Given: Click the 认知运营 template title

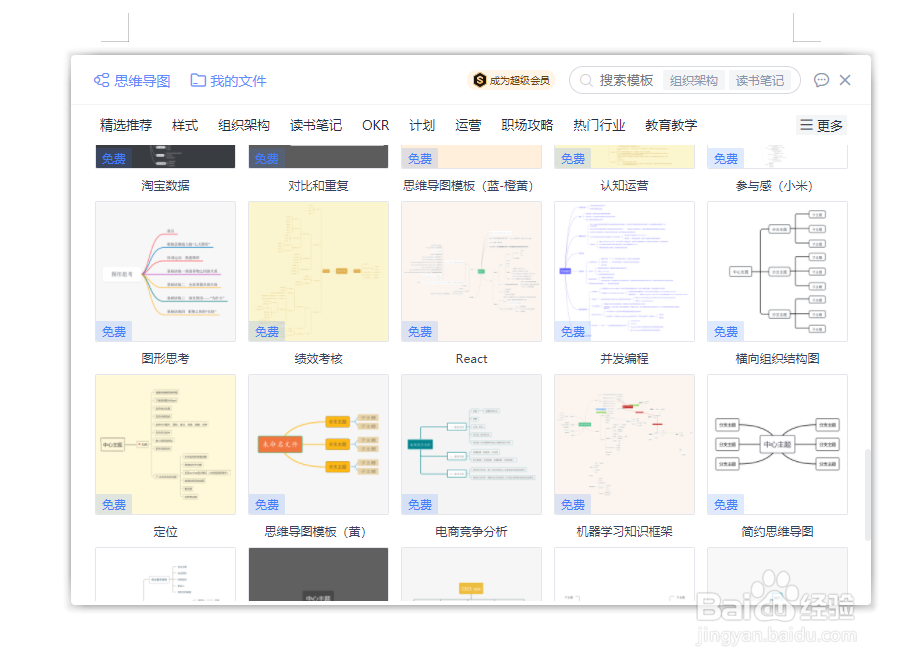Looking at the screenshot, I should [x=624, y=185].
